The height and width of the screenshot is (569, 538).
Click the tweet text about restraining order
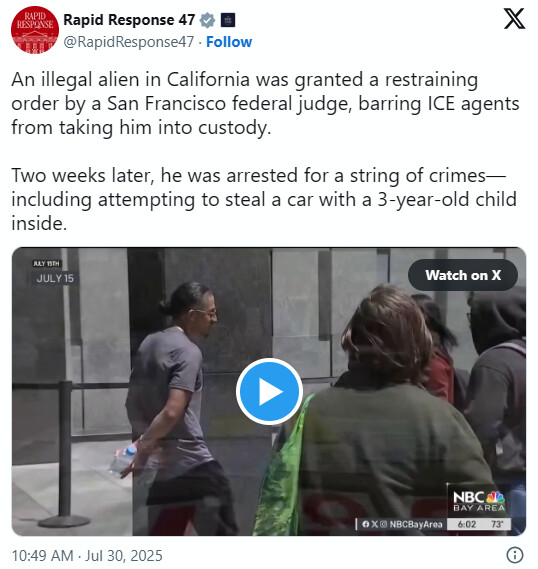[x=265, y=104]
